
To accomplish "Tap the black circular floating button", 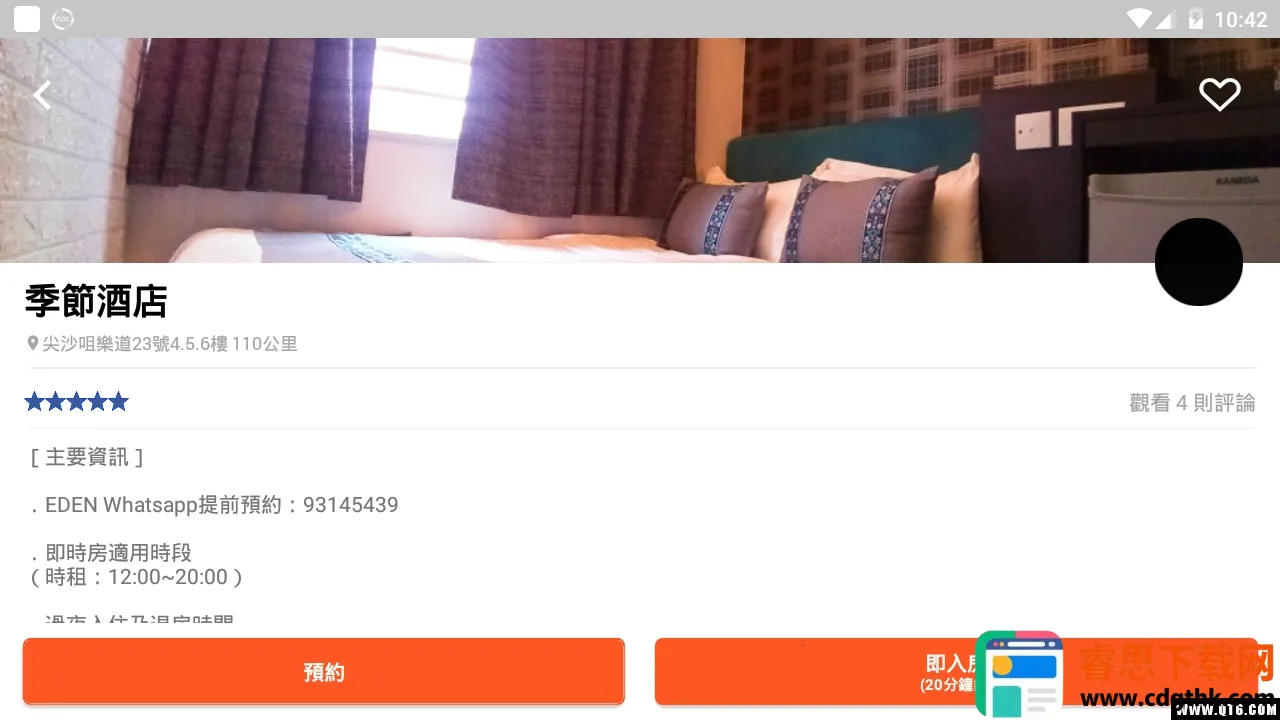I will pyautogui.click(x=1198, y=262).
